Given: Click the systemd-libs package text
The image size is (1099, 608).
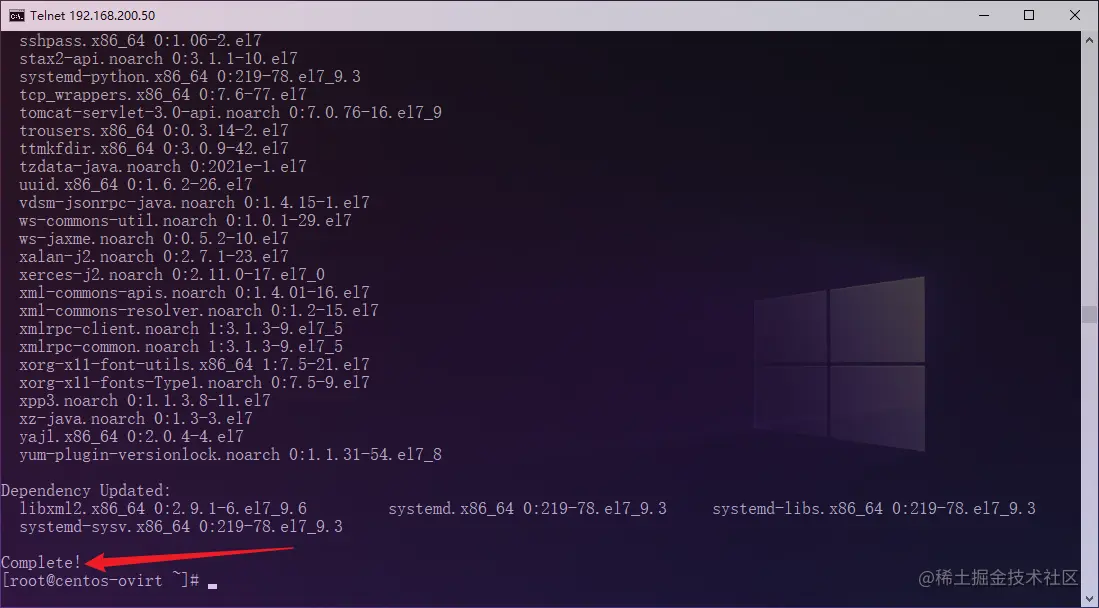Looking at the screenshot, I should pyautogui.click(x=873, y=508).
